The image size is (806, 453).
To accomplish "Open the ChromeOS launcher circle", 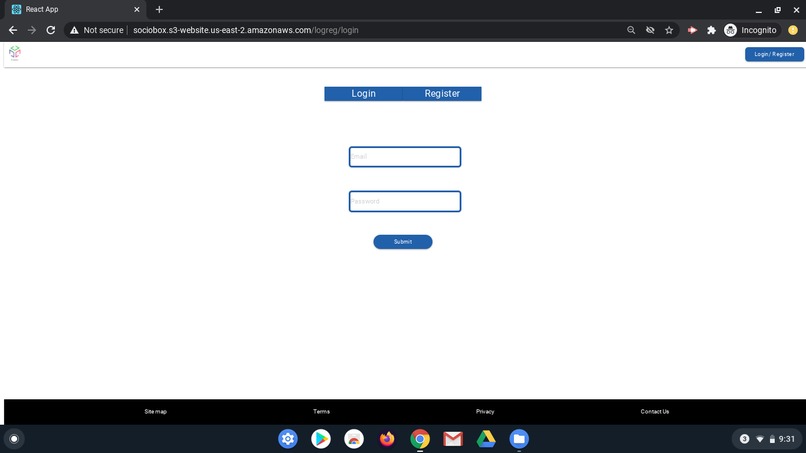I will 14,439.
